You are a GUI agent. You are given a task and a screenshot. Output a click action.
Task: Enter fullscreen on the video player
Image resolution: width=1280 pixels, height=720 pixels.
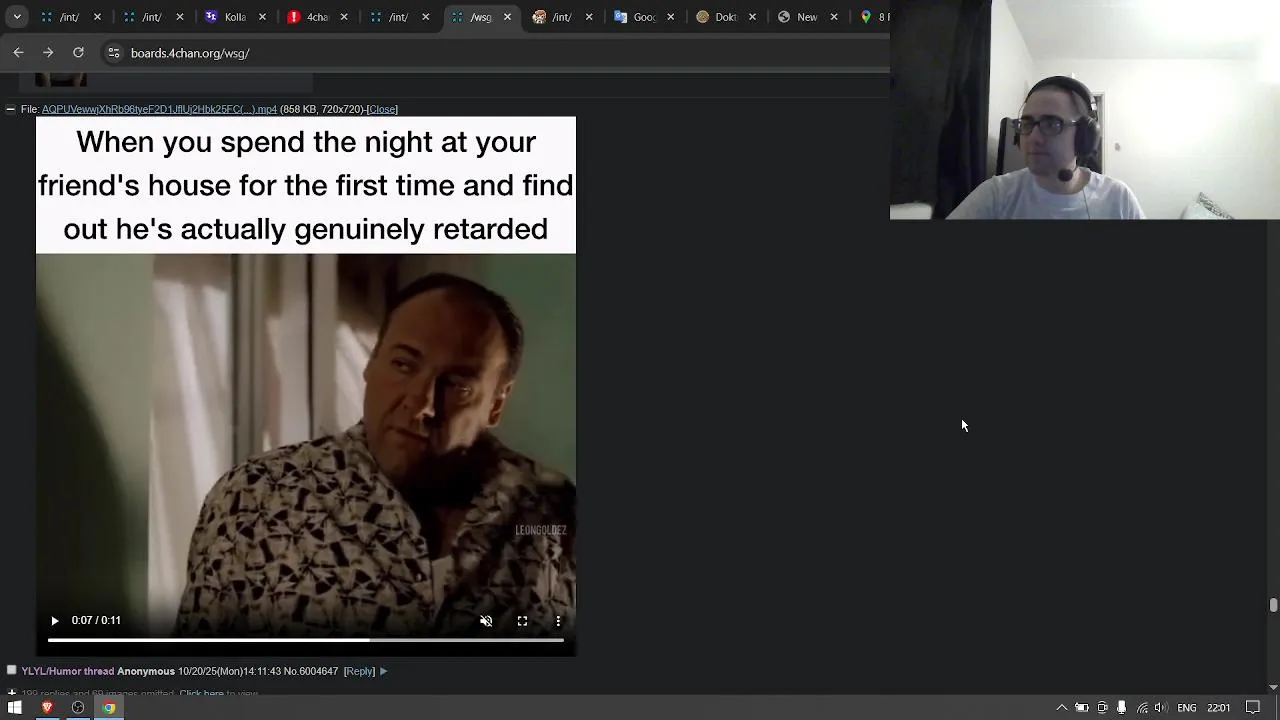point(522,621)
